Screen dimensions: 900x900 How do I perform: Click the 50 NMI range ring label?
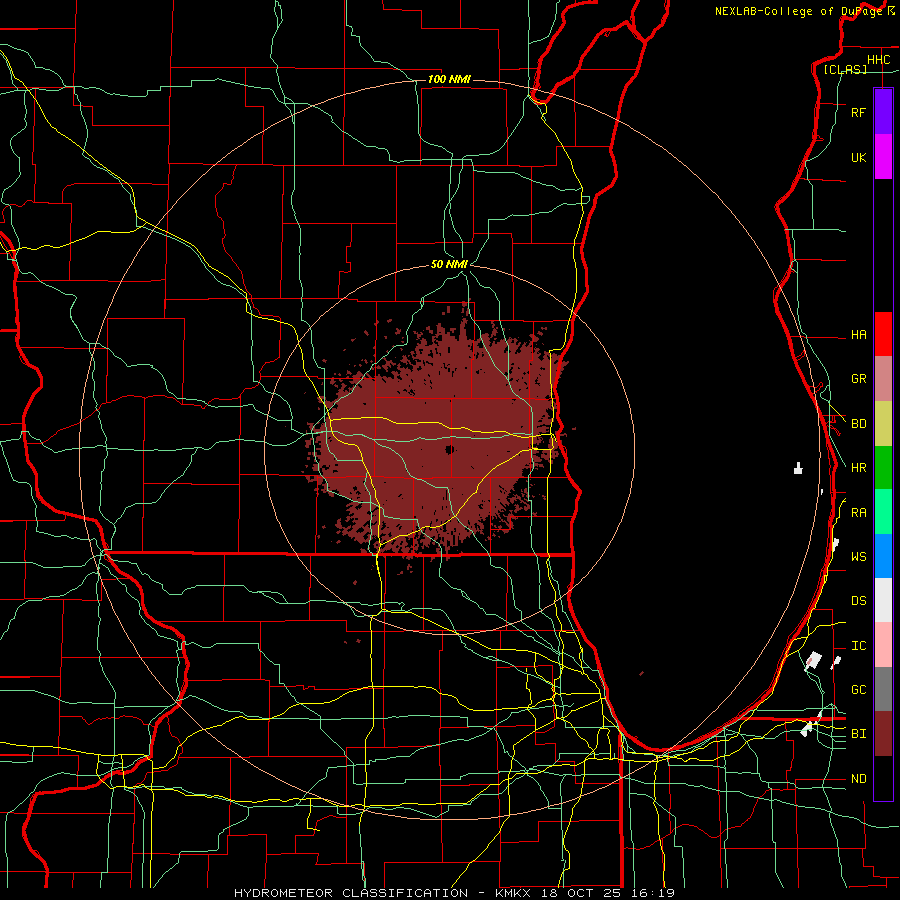449,264
